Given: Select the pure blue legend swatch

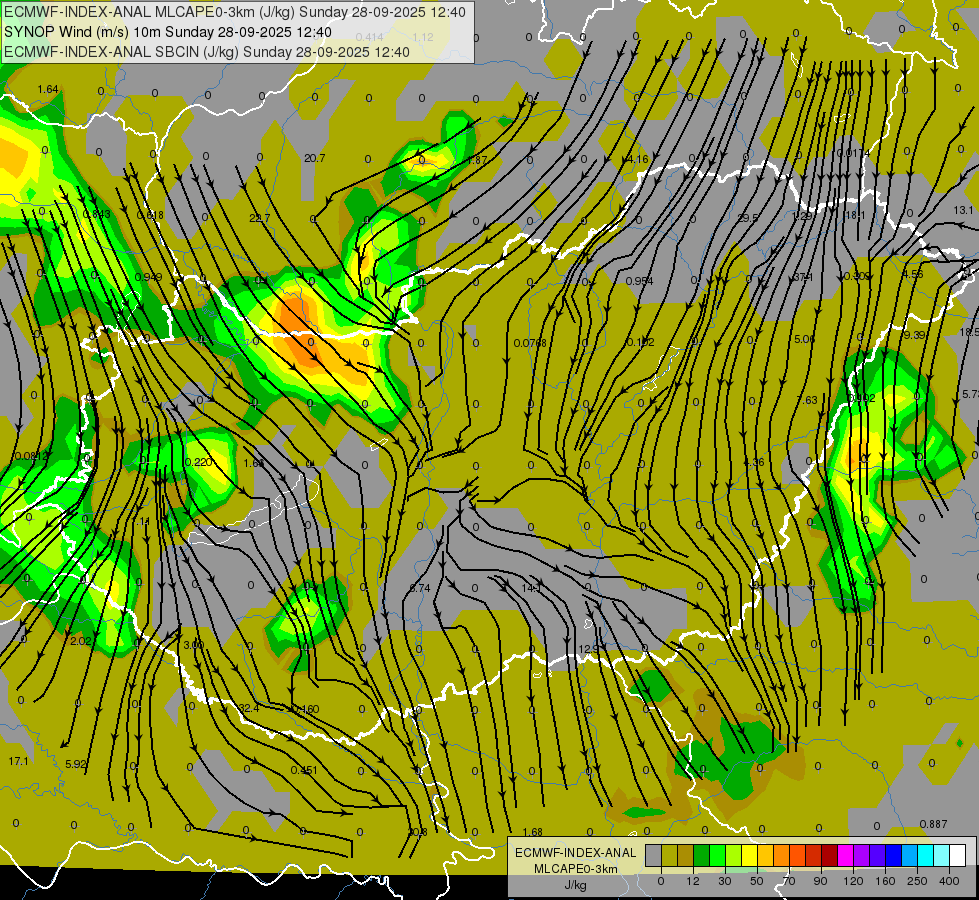Looking at the screenshot, I should click(894, 855).
